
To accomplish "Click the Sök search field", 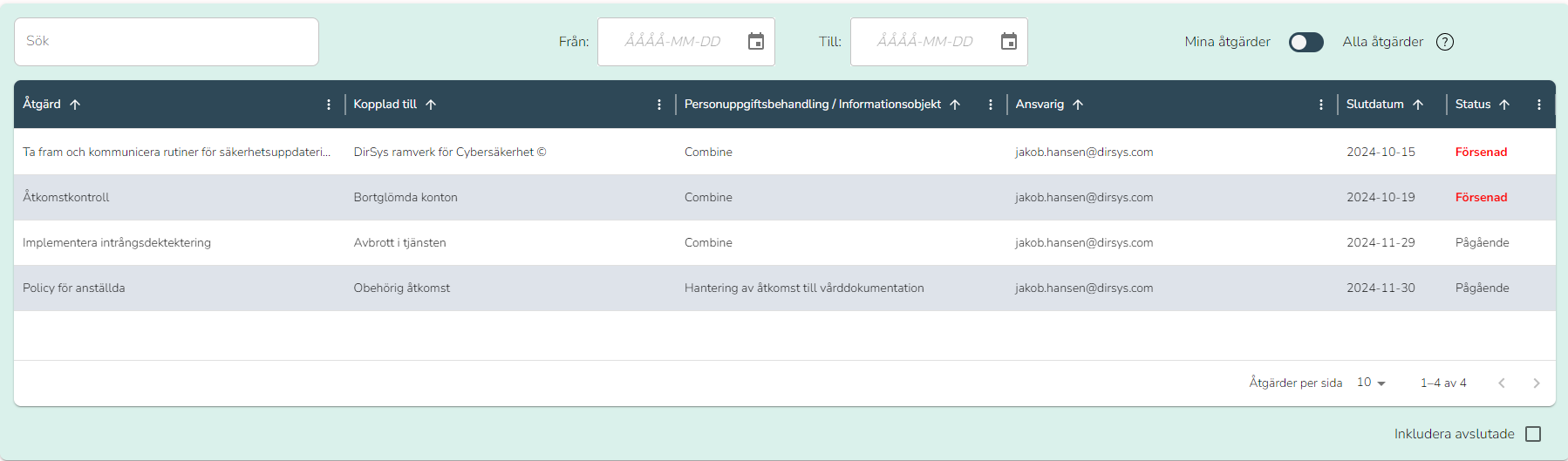I will tap(167, 42).
